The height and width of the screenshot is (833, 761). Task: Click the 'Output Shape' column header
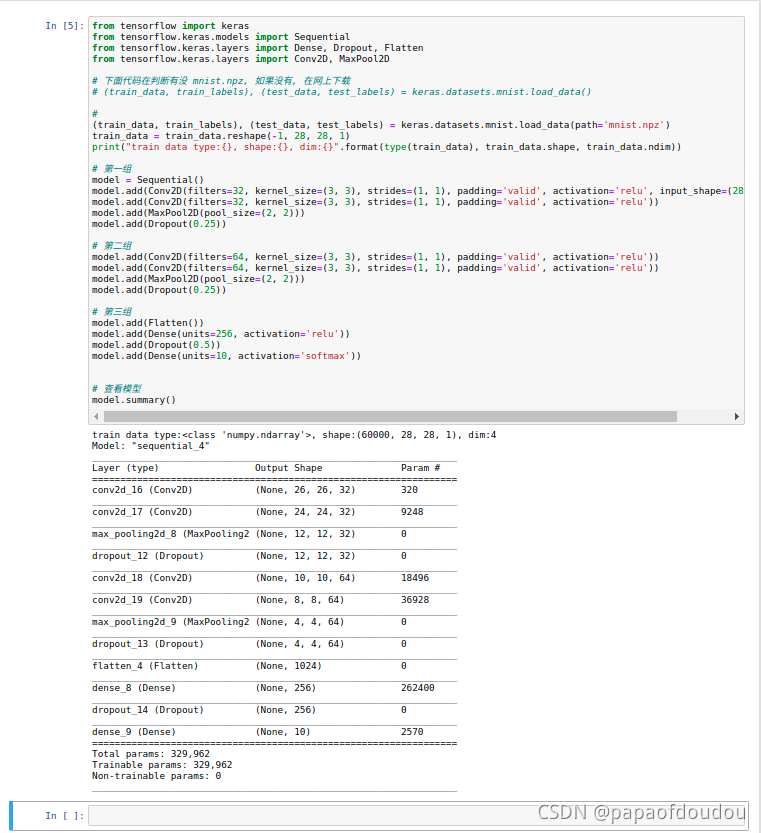(x=289, y=468)
